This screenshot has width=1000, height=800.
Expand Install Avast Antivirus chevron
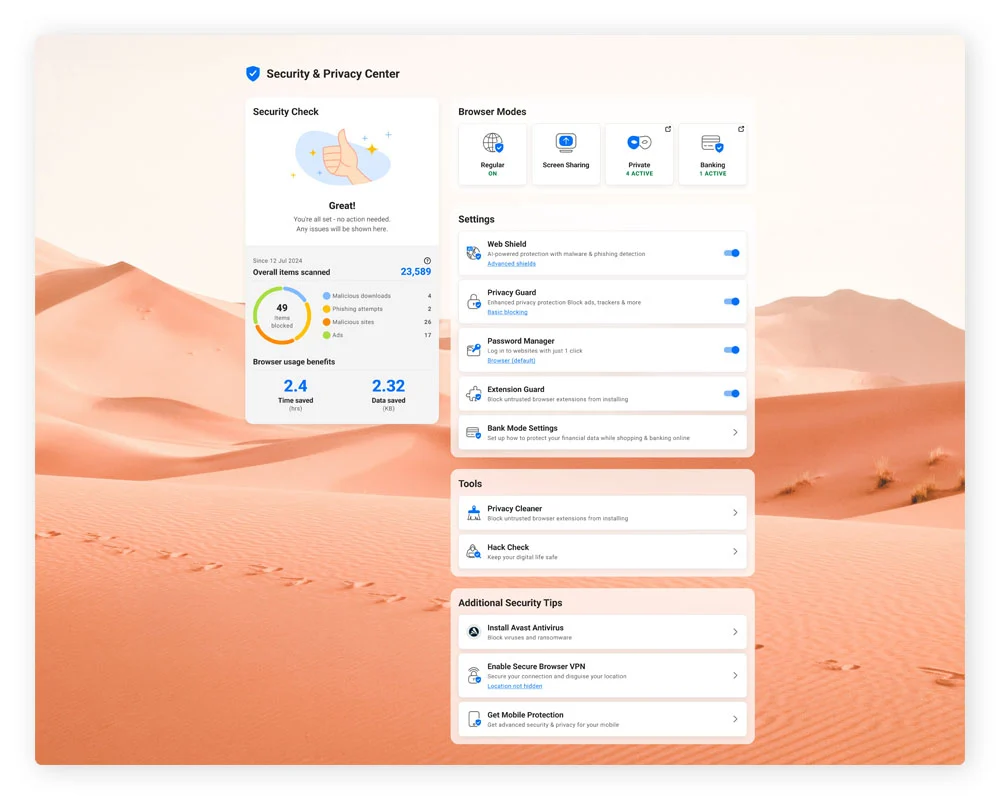(x=735, y=632)
